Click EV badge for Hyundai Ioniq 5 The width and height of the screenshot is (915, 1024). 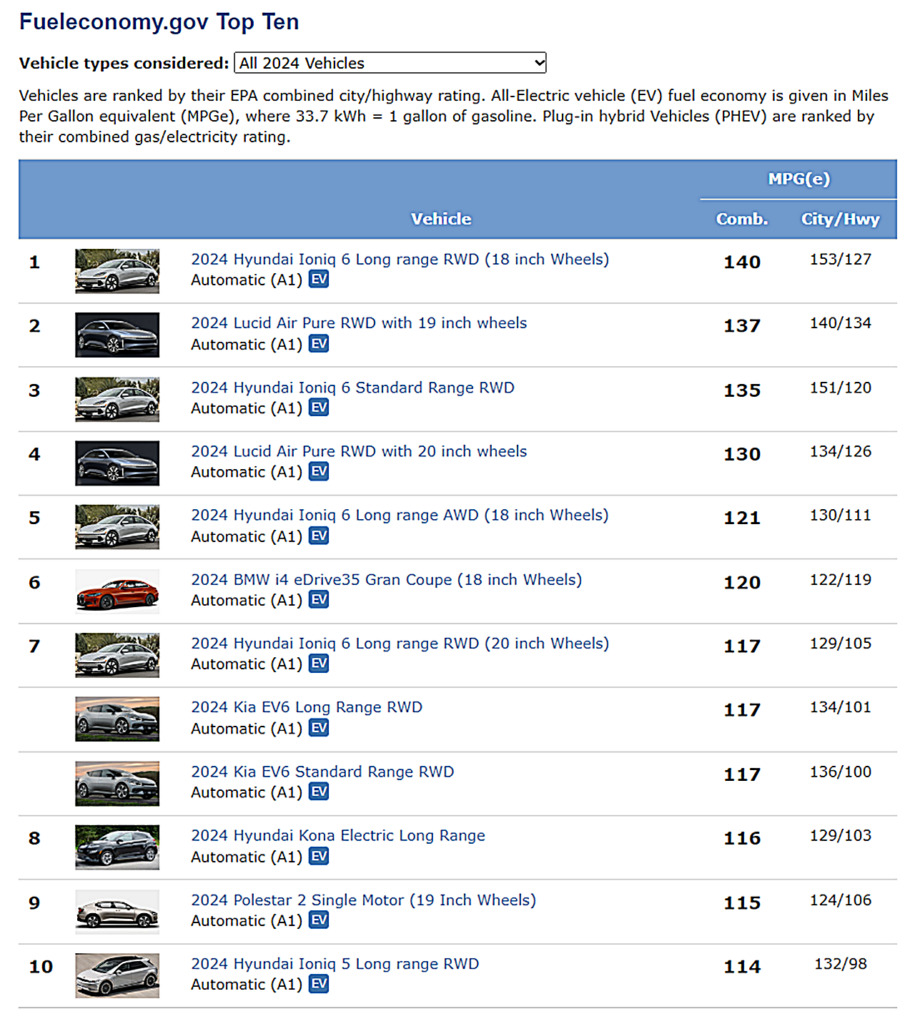(319, 984)
